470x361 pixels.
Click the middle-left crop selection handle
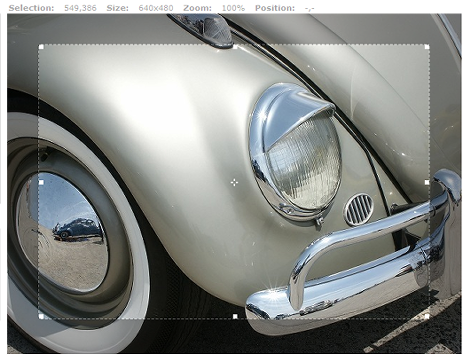[41, 182]
